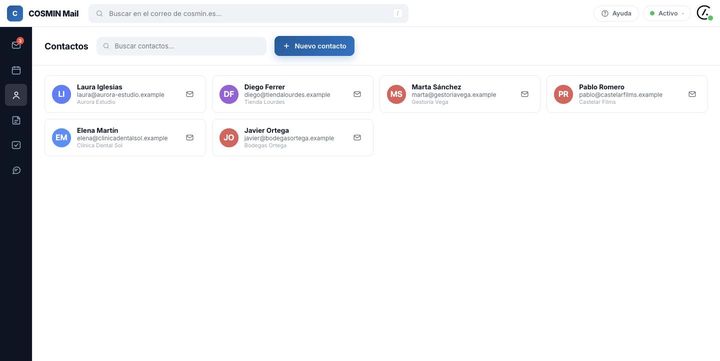
Task: Click the Ayuda help button
Action: 616,13
